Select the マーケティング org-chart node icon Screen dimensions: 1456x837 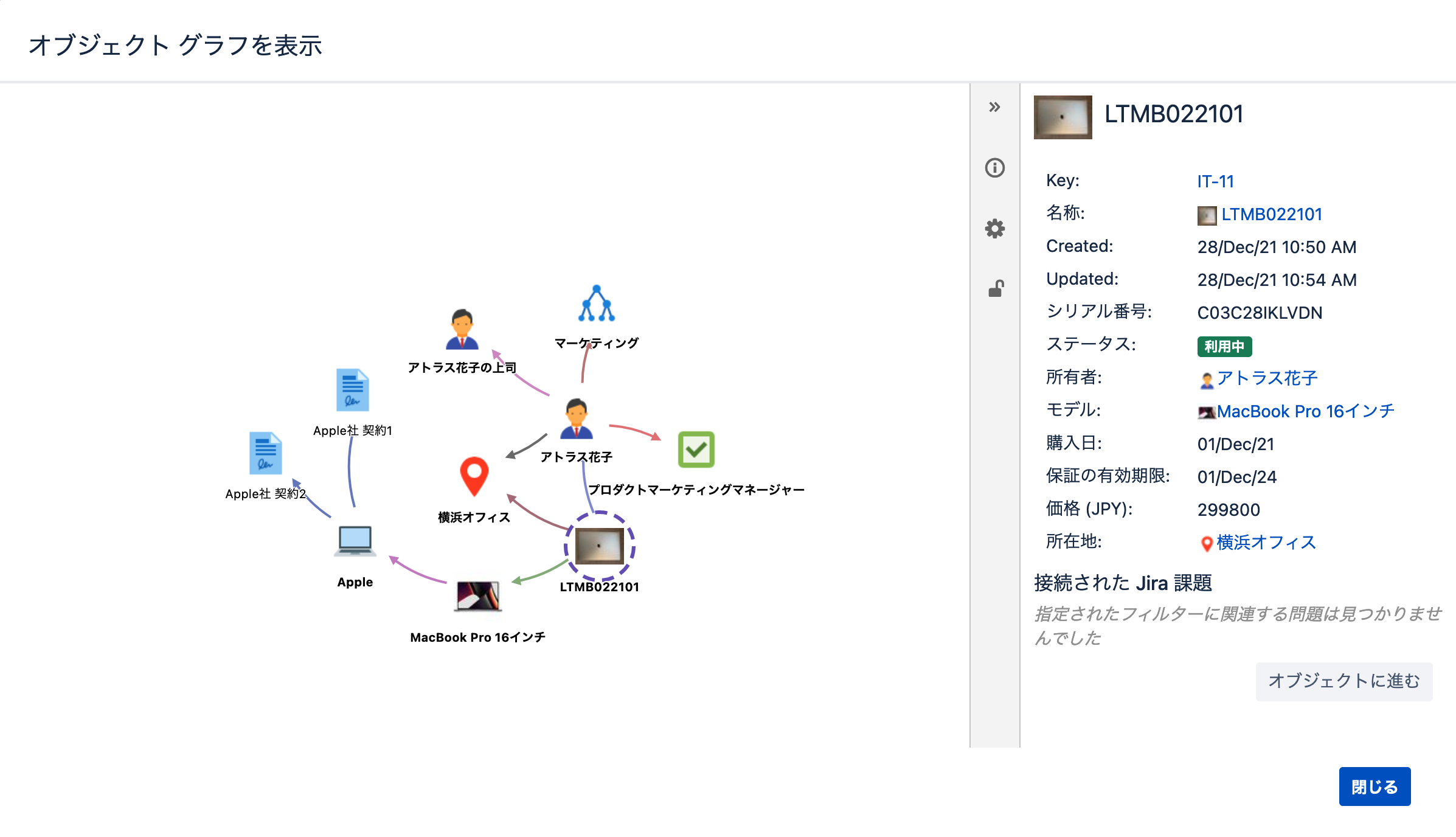[597, 303]
